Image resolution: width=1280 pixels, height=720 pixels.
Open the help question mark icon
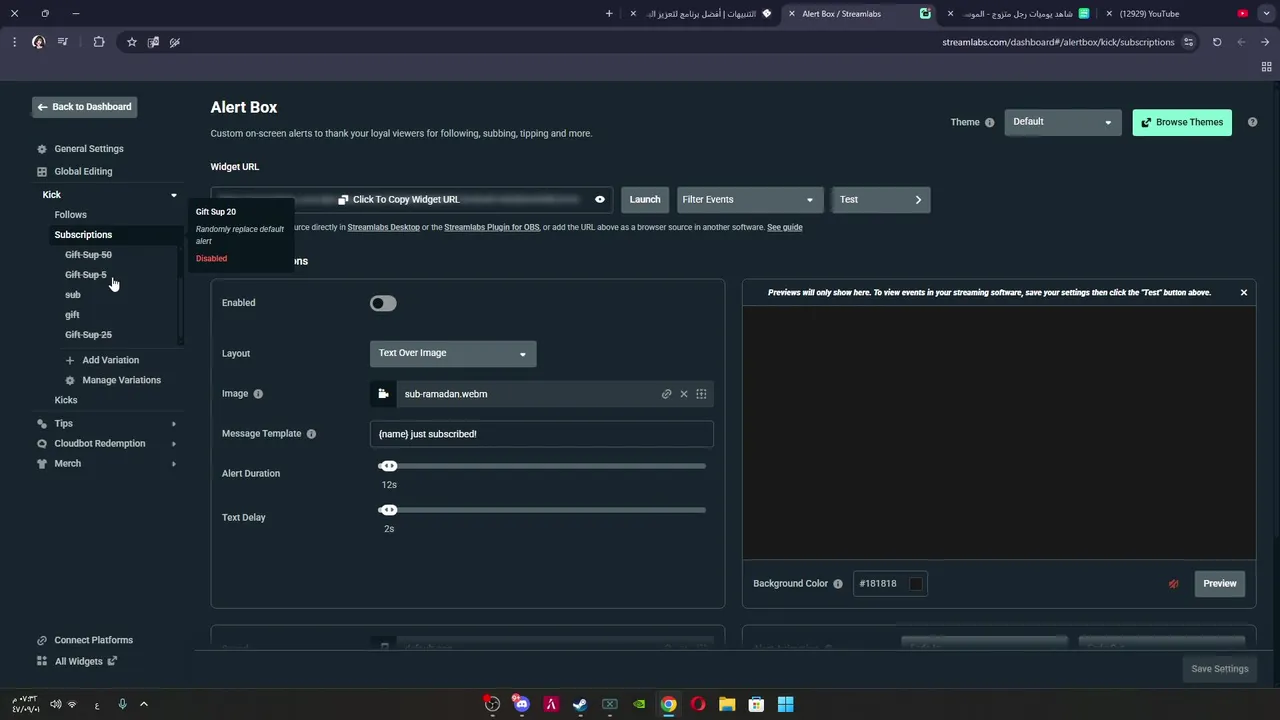pyautogui.click(x=1252, y=122)
